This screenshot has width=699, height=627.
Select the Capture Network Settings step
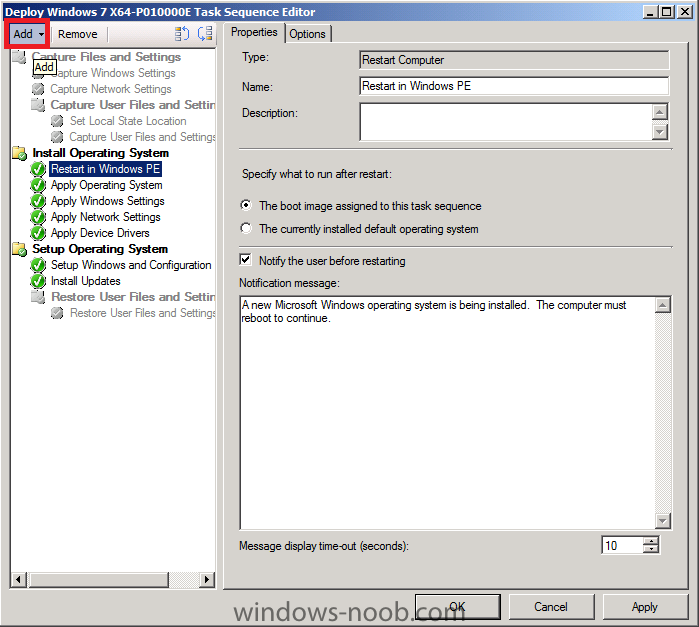111,89
